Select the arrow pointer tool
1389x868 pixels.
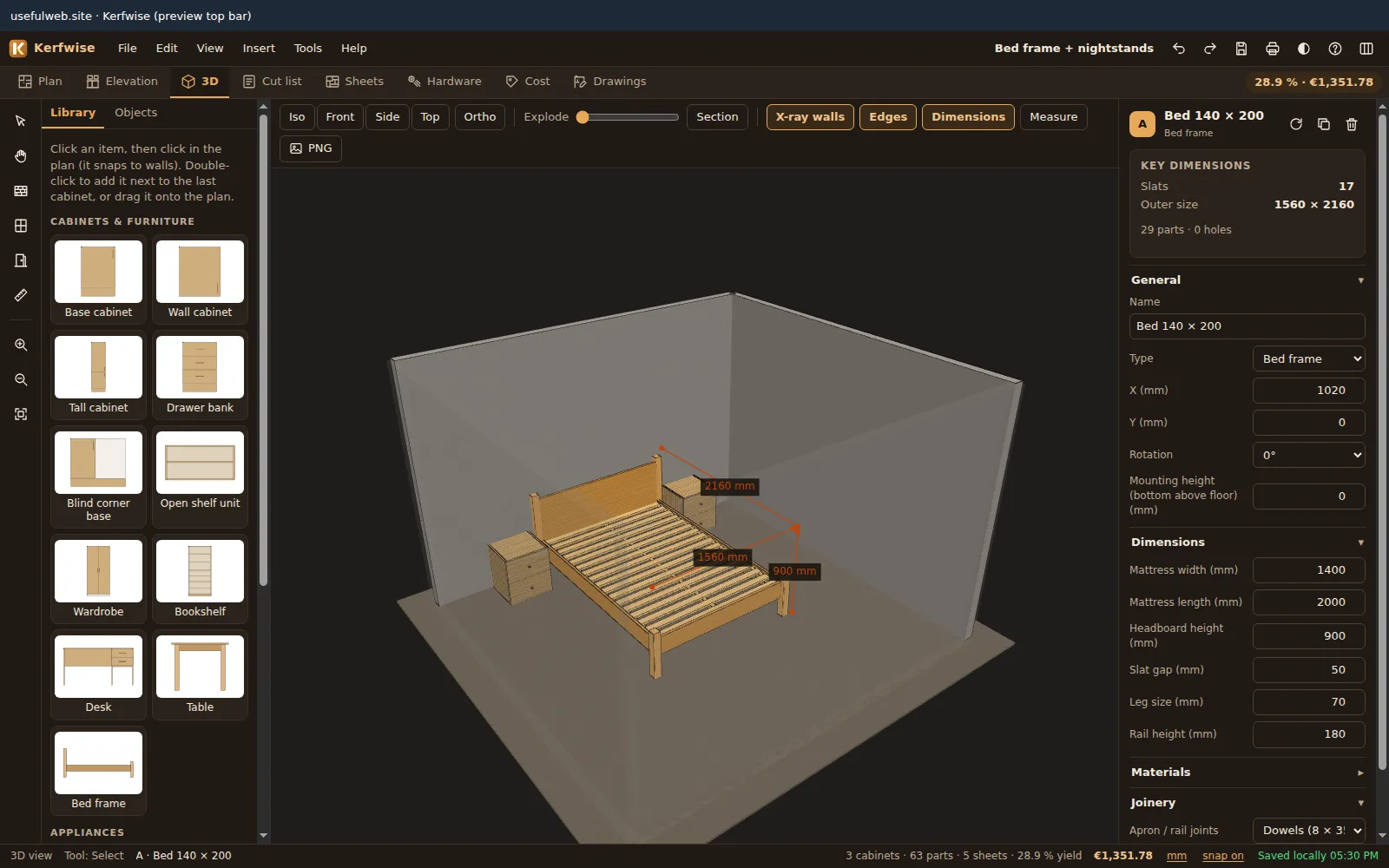point(21,122)
